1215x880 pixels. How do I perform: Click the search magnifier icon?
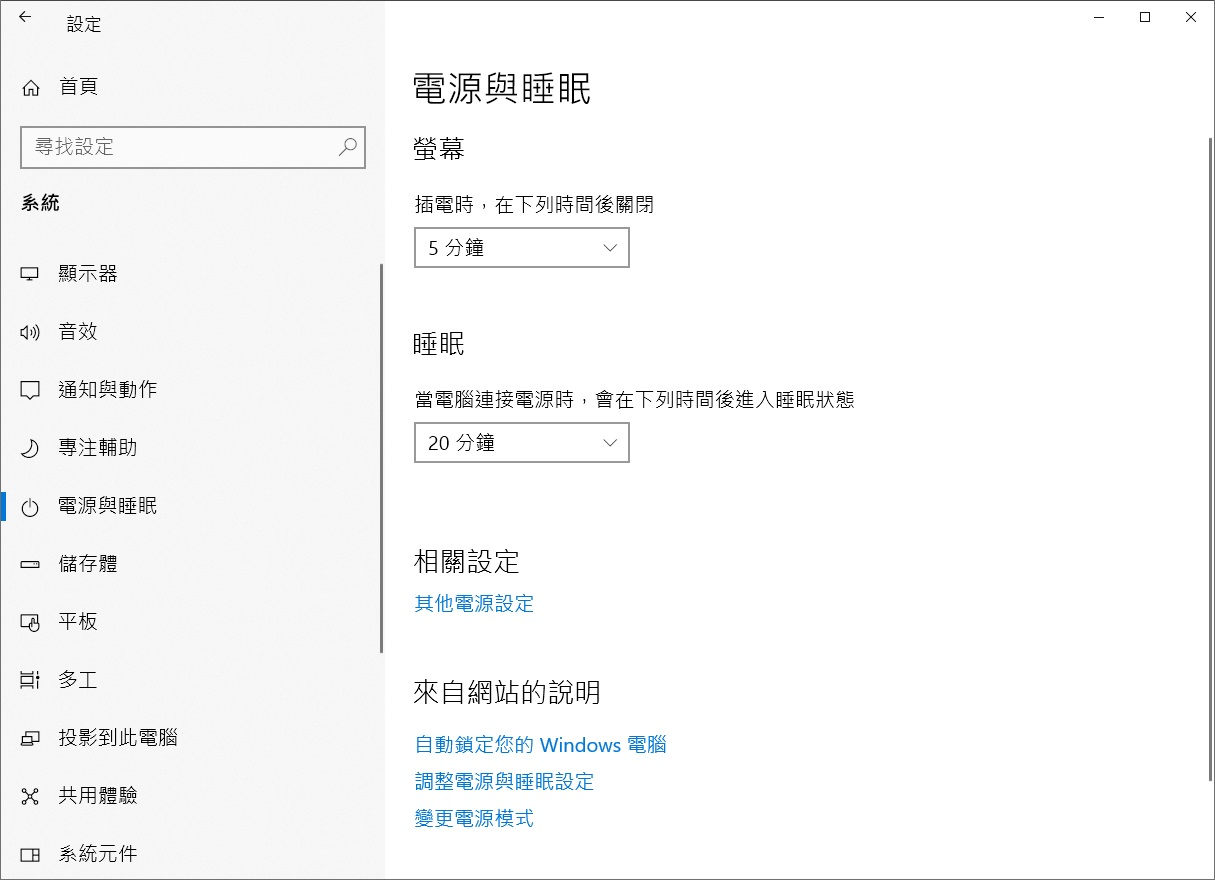(347, 147)
